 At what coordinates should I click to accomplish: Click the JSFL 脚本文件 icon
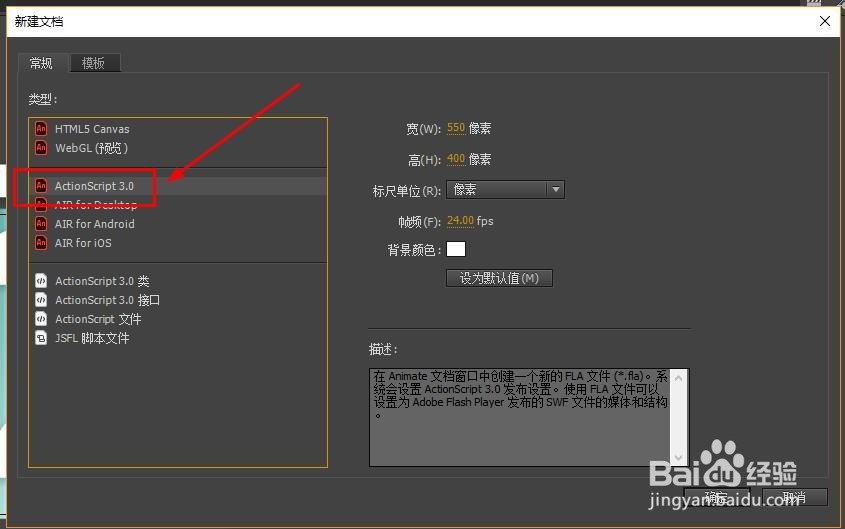click(x=41, y=338)
